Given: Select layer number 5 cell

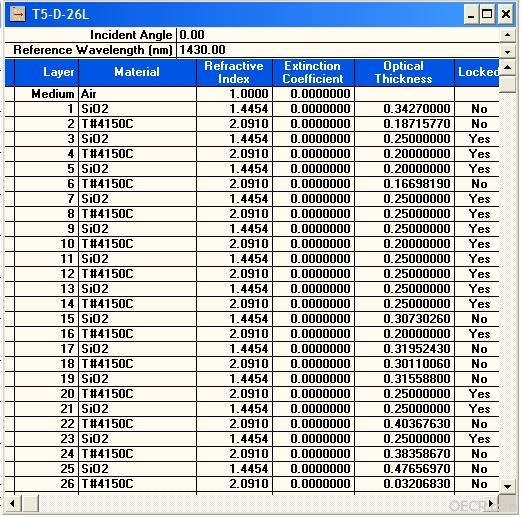Looking at the screenshot, I should (46, 169).
